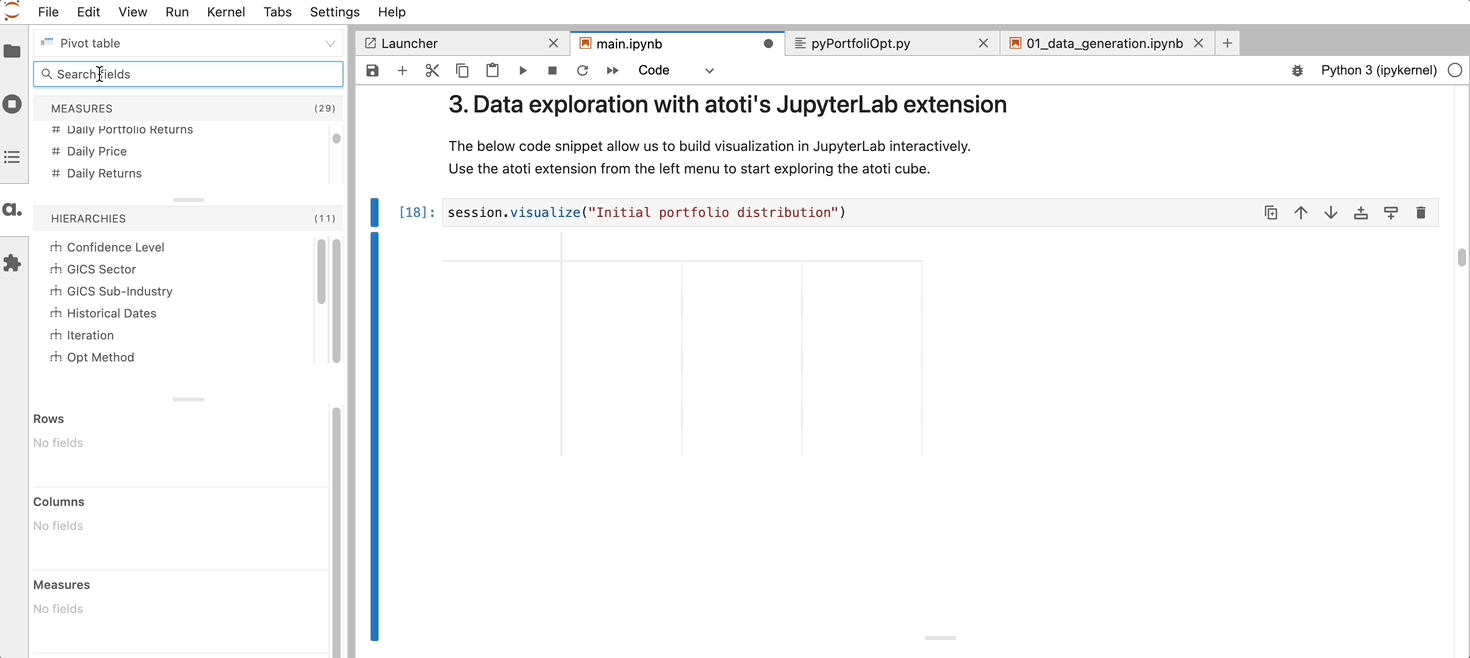
Task: Run the selected cell with play icon
Action: pyautogui.click(x=522, y=70)
